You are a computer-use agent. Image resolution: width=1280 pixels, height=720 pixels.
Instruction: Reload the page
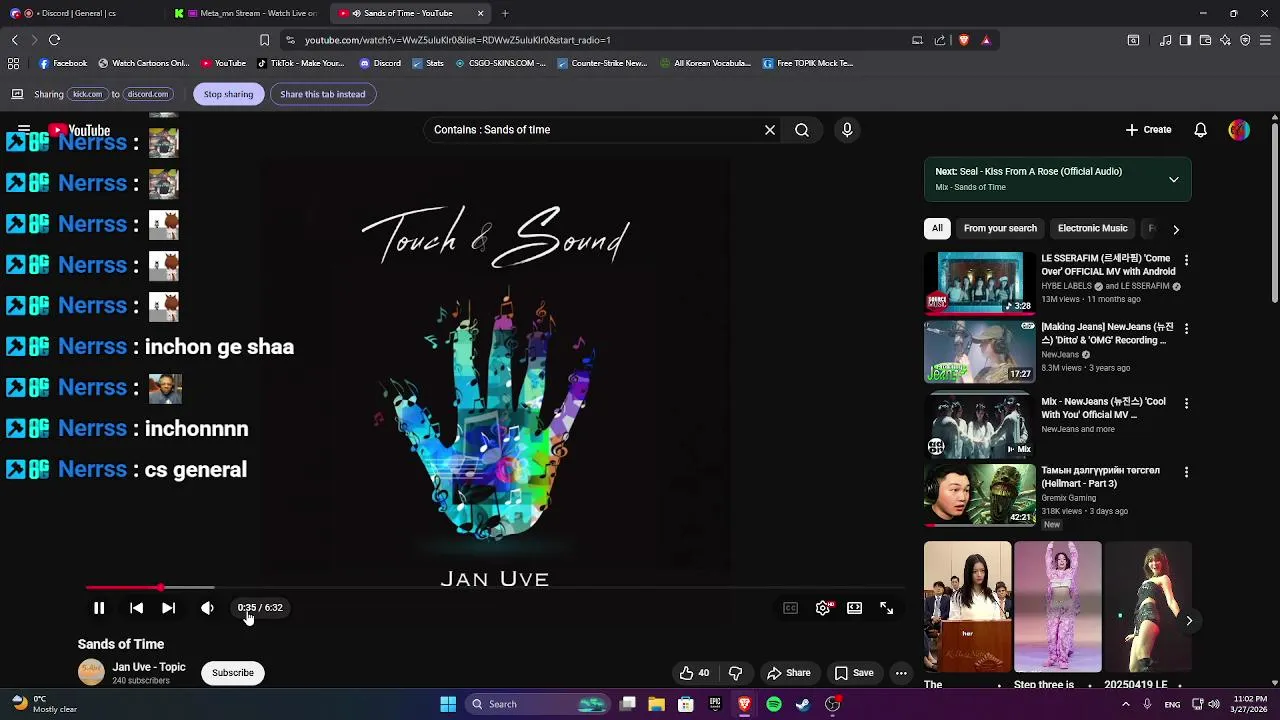click(x=54, y=40)
